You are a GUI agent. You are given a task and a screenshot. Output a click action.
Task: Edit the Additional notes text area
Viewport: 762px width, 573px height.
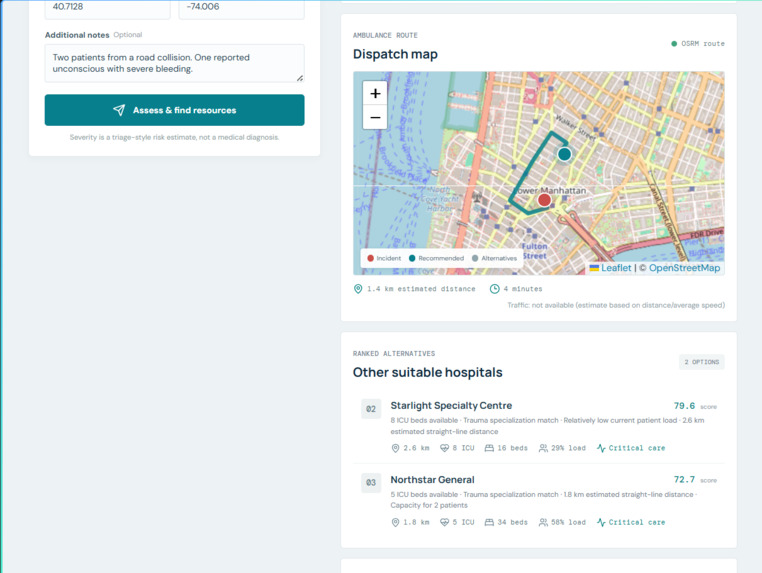174,63
